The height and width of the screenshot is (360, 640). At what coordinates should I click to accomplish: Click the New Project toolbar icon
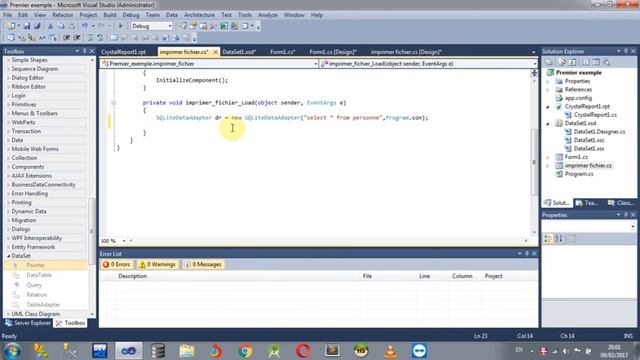pyautogui.click(x=11, y=26)
